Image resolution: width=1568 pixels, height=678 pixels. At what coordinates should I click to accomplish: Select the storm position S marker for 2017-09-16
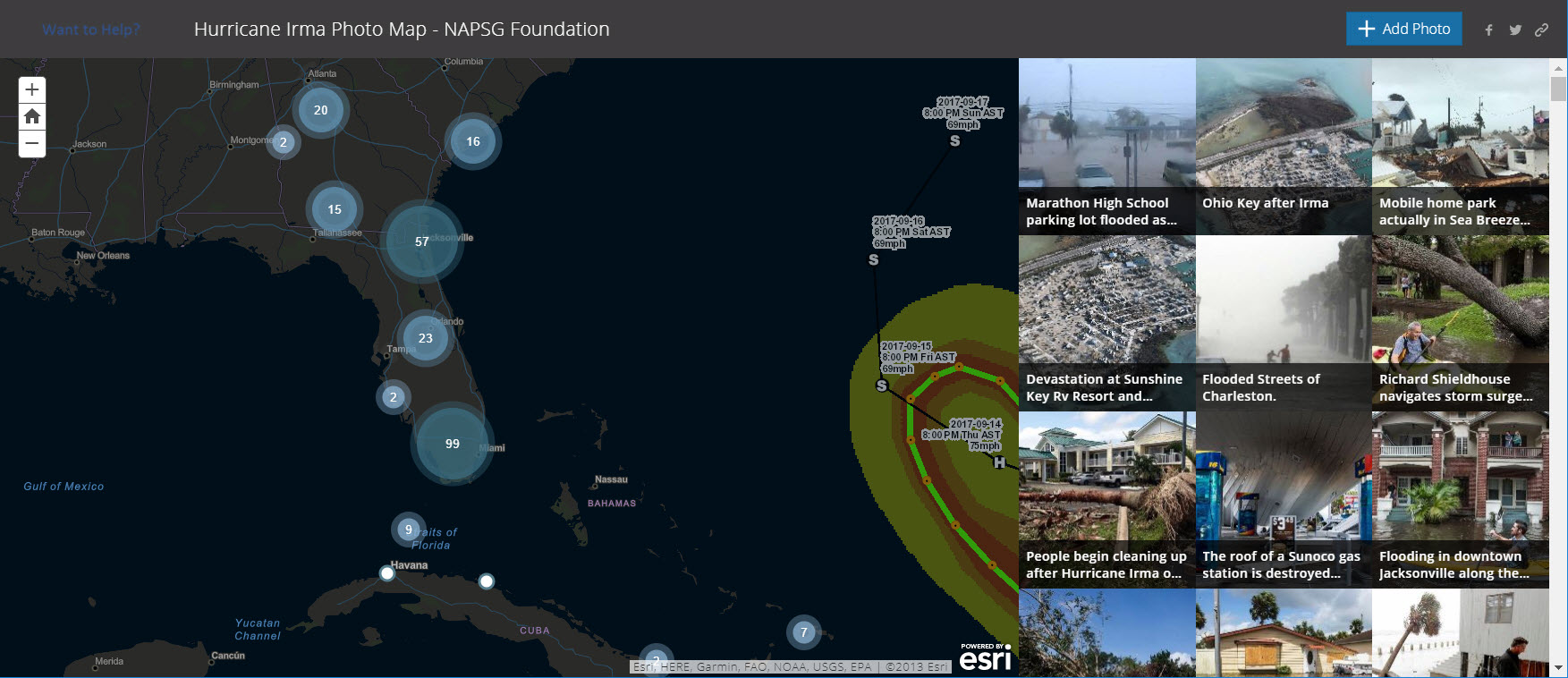[x=874, y=260]
